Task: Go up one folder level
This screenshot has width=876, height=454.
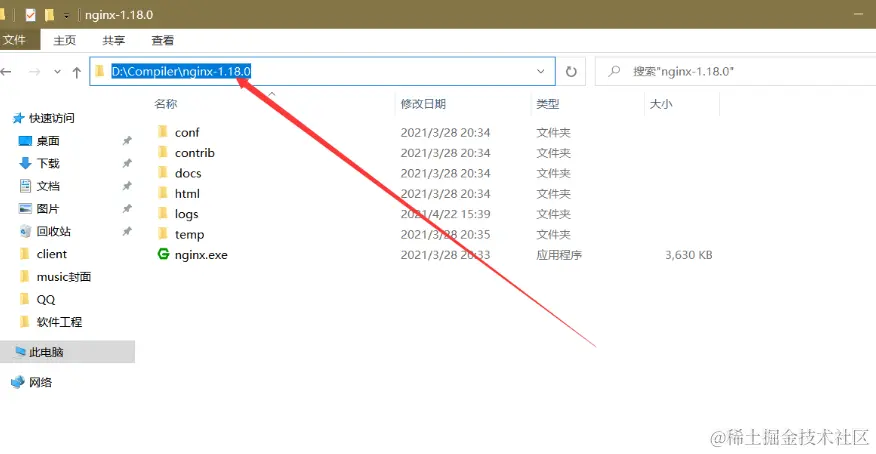Action: point(77,71)
